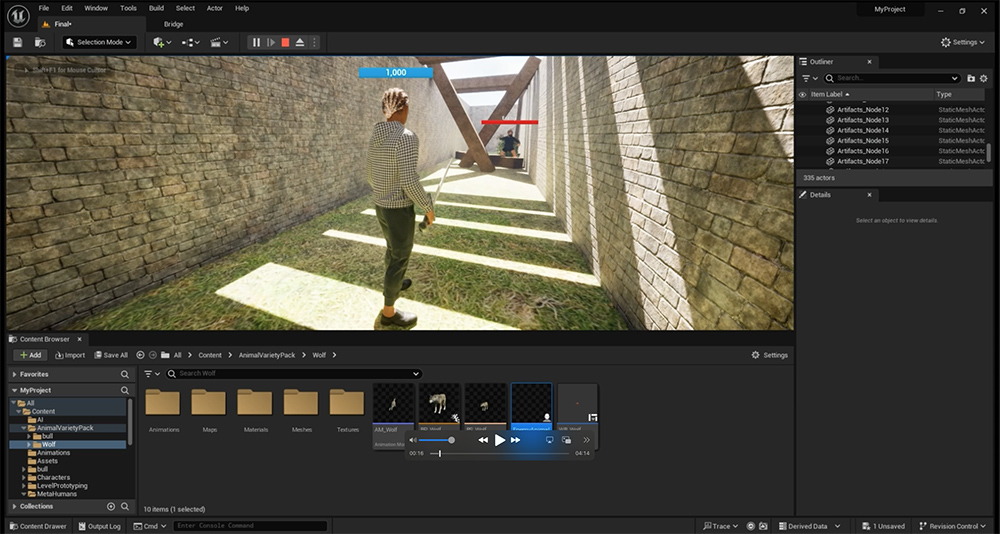Expand the LevelPrototyping folder arrow
This screenshot has width=1000, height=534.
point(24,486)
